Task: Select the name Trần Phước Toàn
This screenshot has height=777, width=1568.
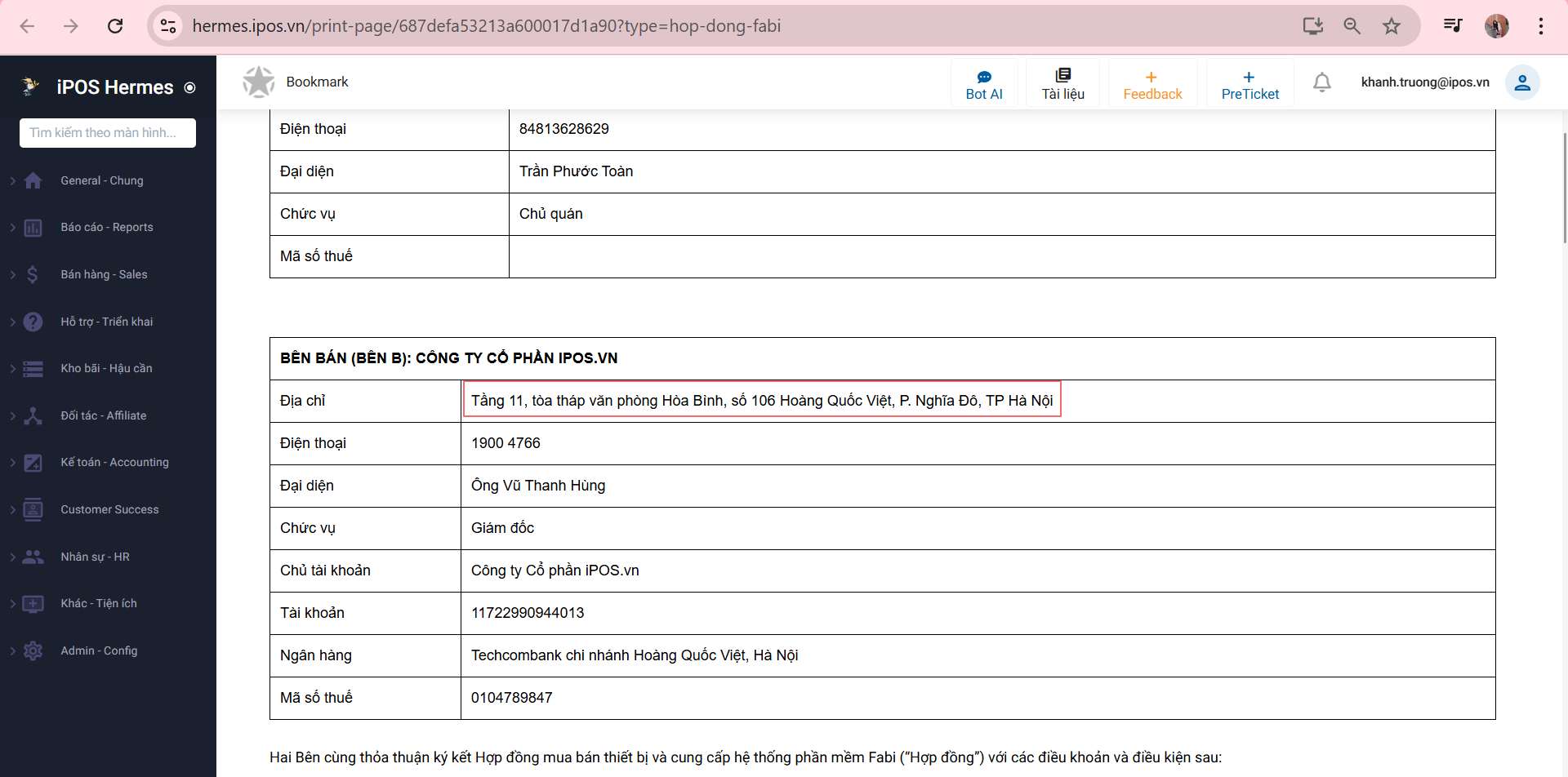Action: point(576,171)
